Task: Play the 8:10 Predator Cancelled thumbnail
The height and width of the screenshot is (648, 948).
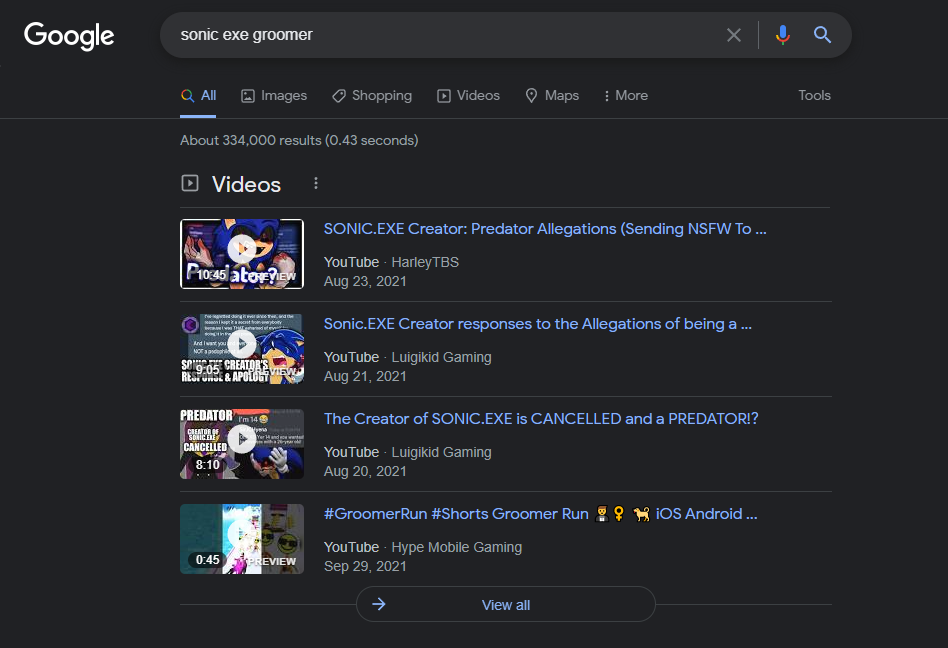Action: 242,444
